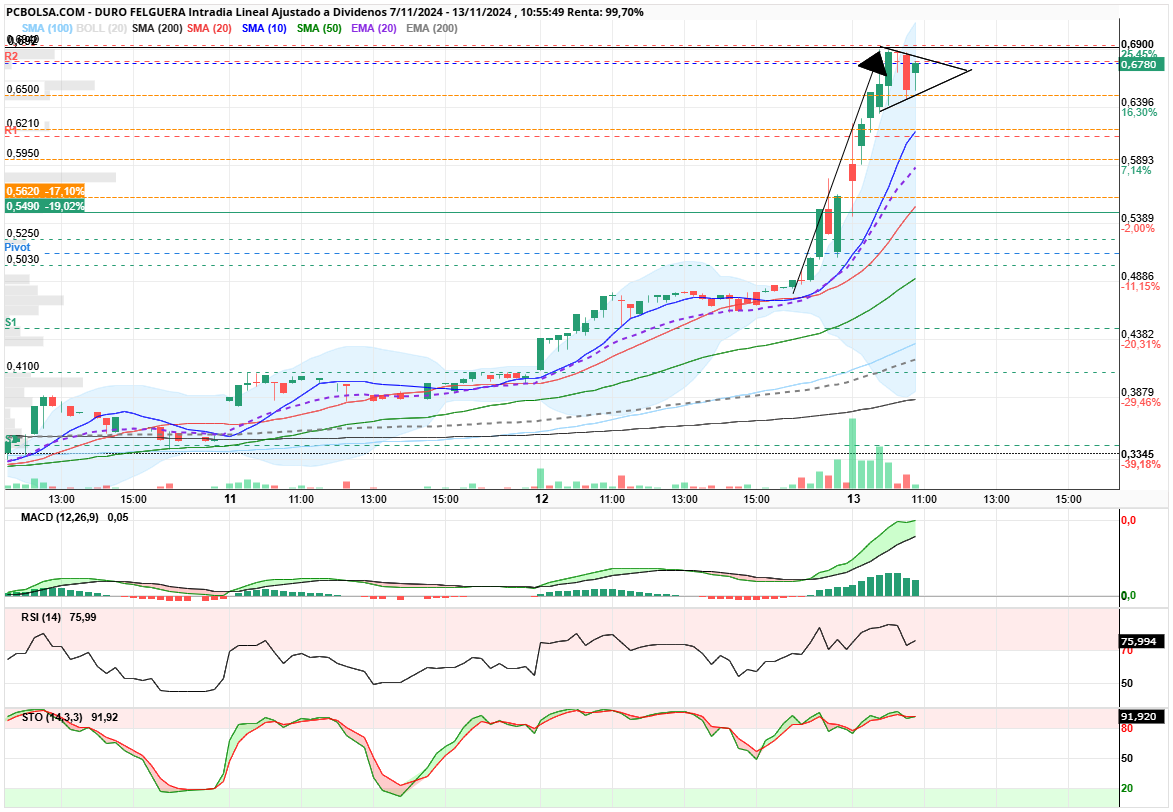Click the 16,30% percentage label
The width and height of the screenshot is (1173, 812).
pos(1139,112)
